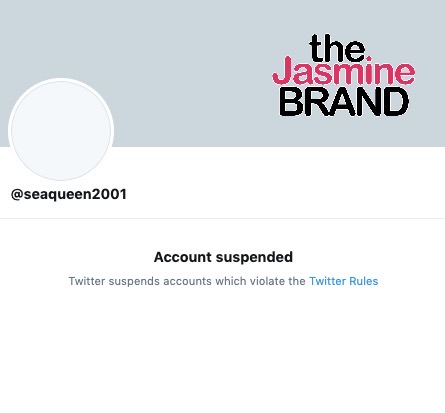Click the divider line under the handle
Screen dimensions: 445x413
pyautogui.click(x=222, y=219)
